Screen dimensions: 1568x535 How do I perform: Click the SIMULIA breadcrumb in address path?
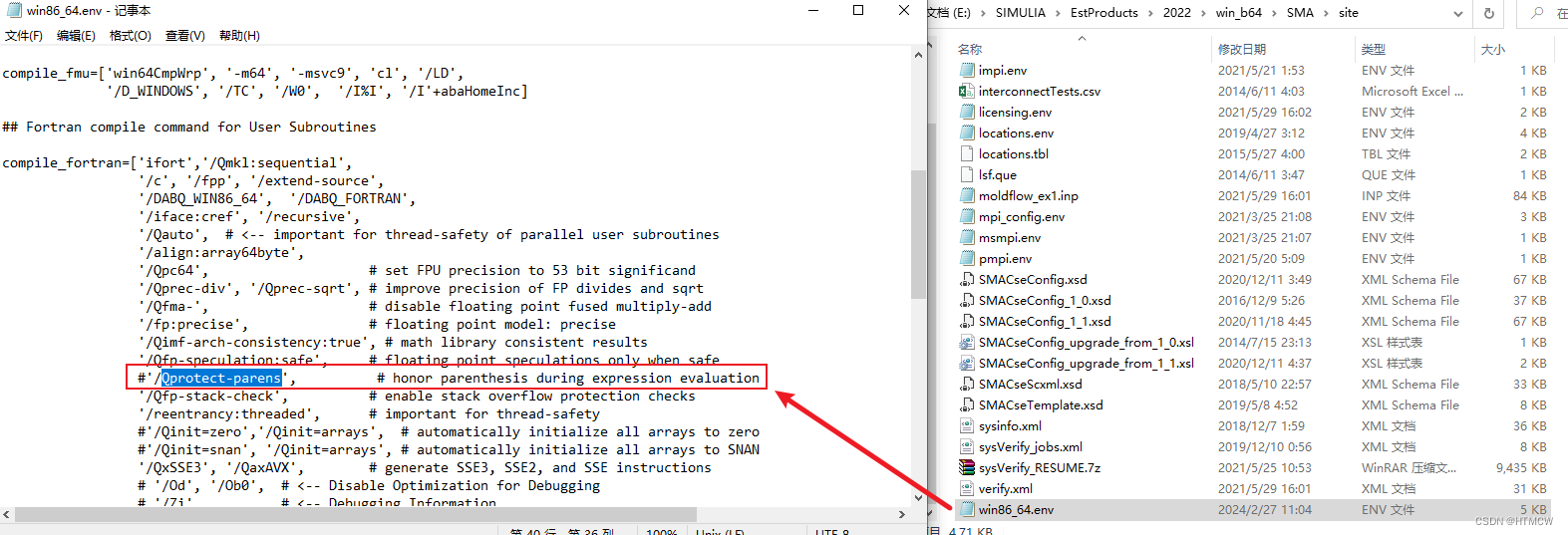coord(1020,13)
